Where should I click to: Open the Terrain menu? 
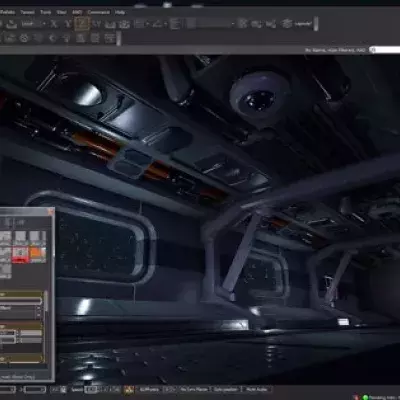pos(27,12)
